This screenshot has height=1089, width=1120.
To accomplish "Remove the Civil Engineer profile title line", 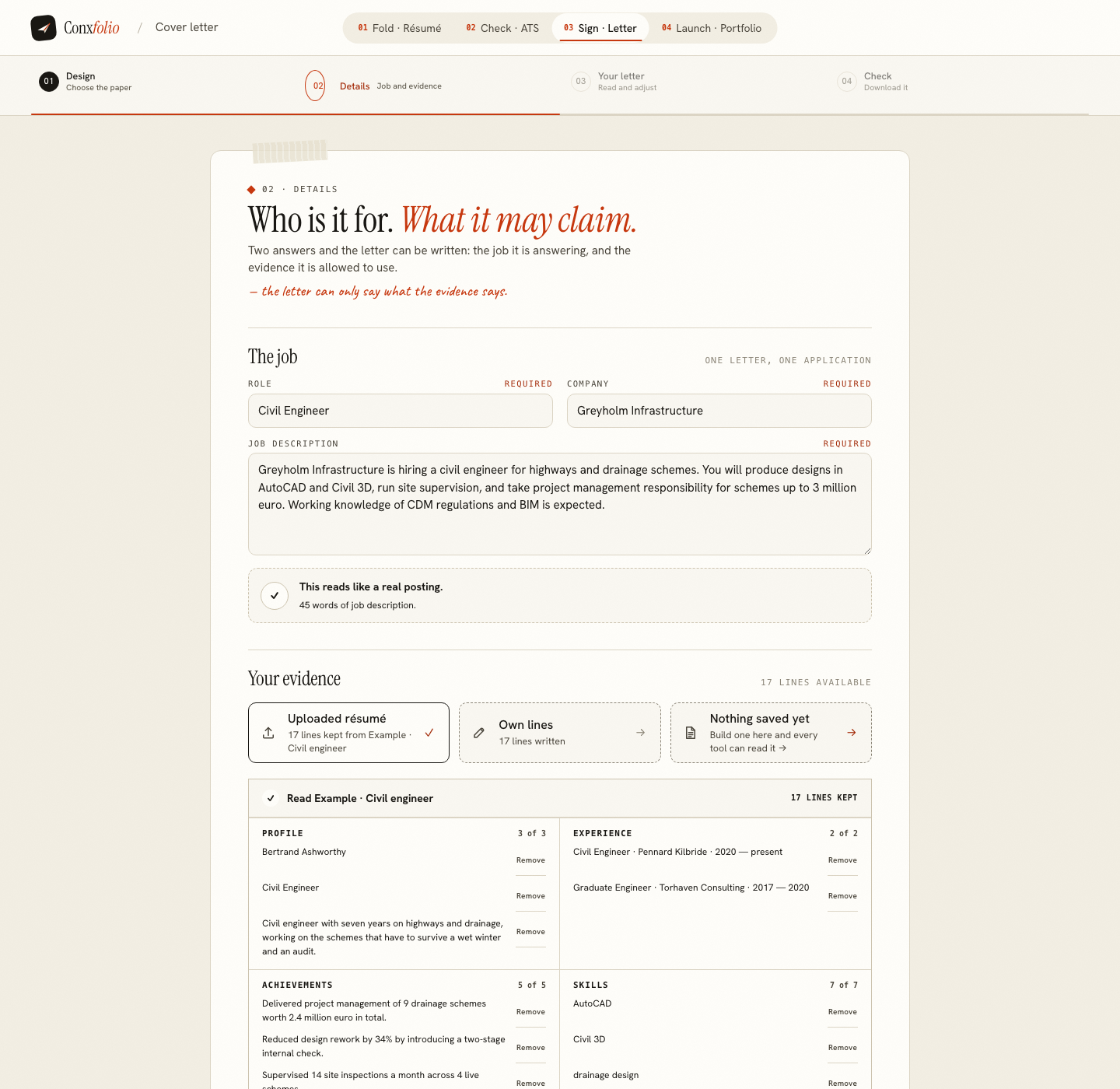I will click(530, 896).
